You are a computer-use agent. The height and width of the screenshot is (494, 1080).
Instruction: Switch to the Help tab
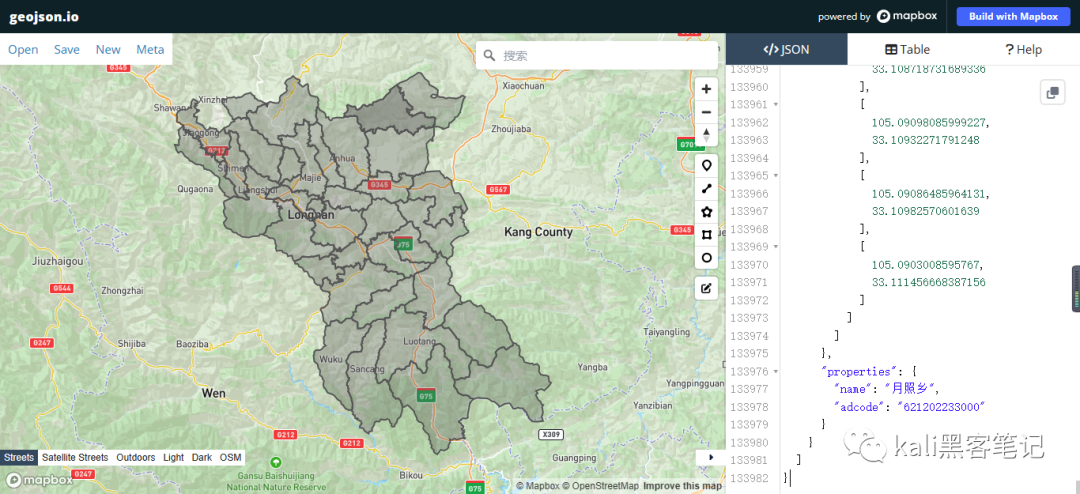(1024, 50)
